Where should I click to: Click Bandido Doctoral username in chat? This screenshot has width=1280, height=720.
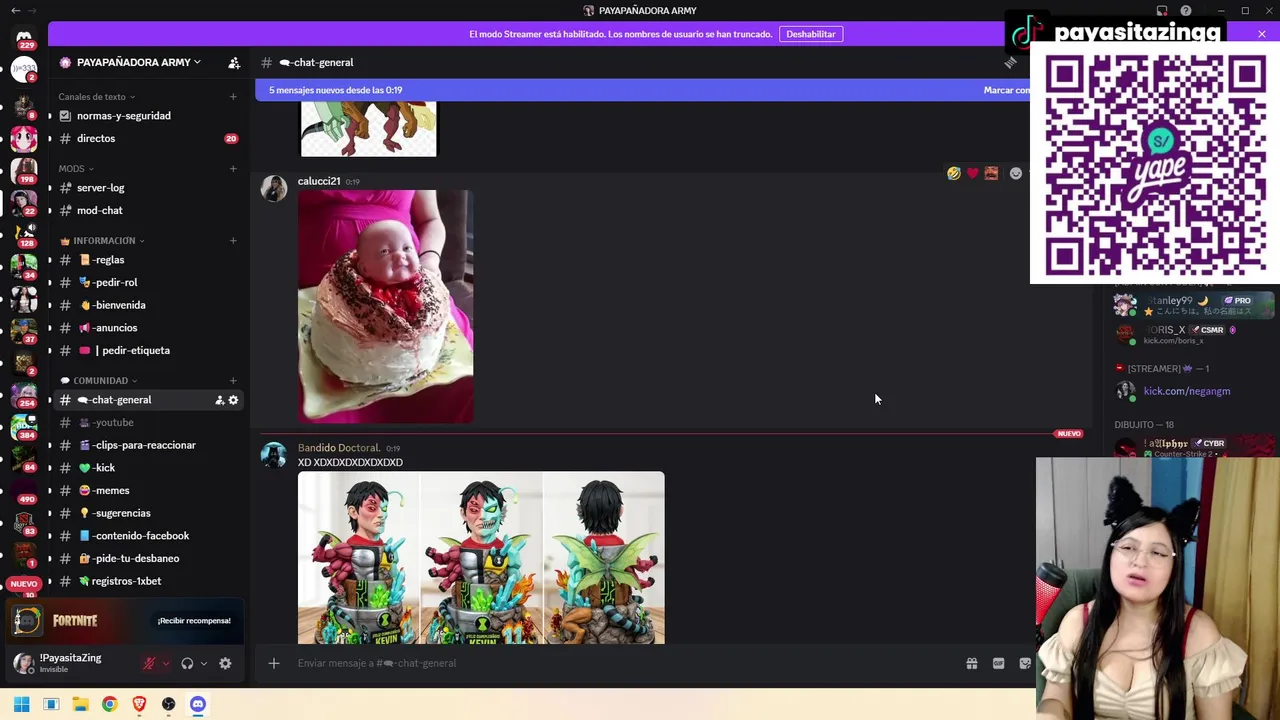(x=339, y=448)
